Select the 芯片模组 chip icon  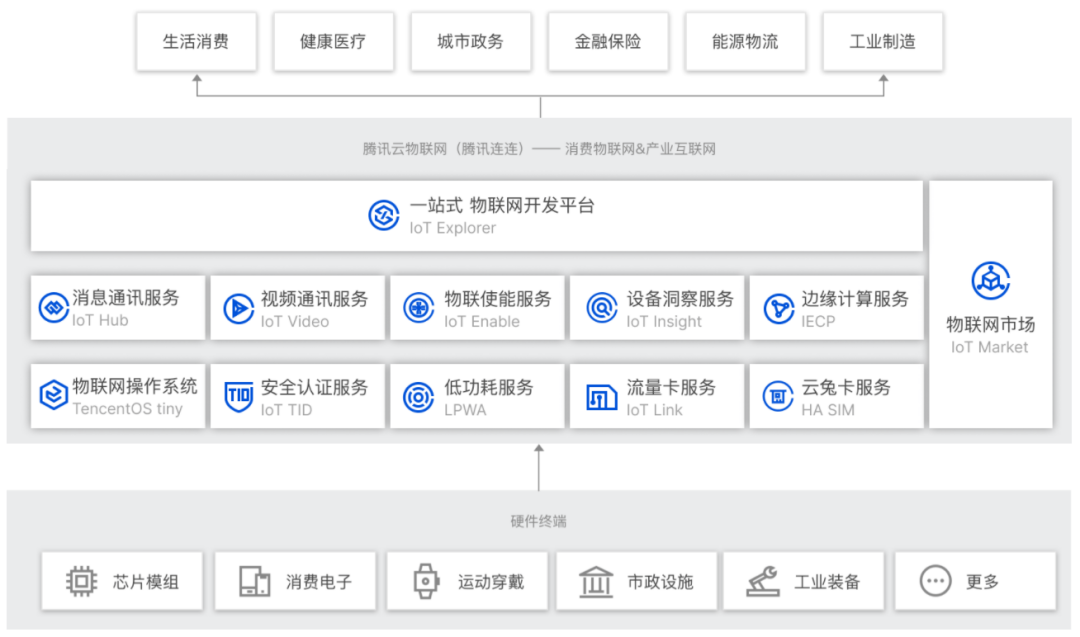80,581
